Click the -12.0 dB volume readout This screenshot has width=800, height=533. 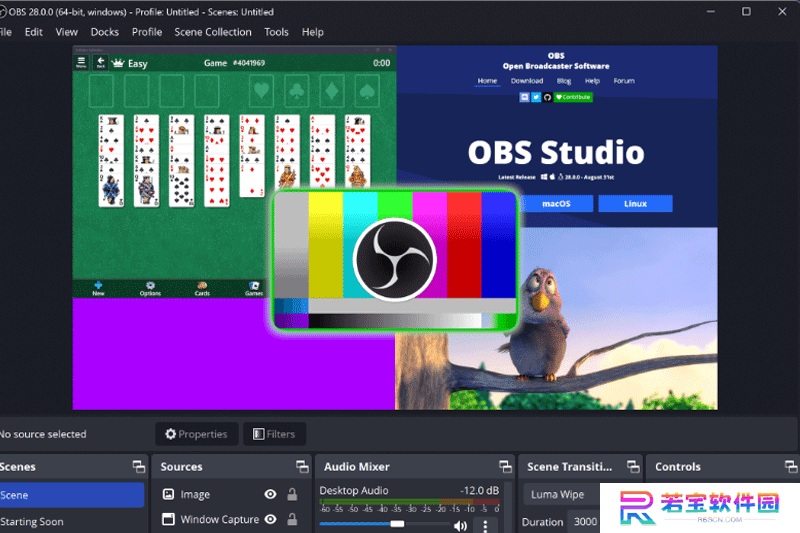coord(479,491)
